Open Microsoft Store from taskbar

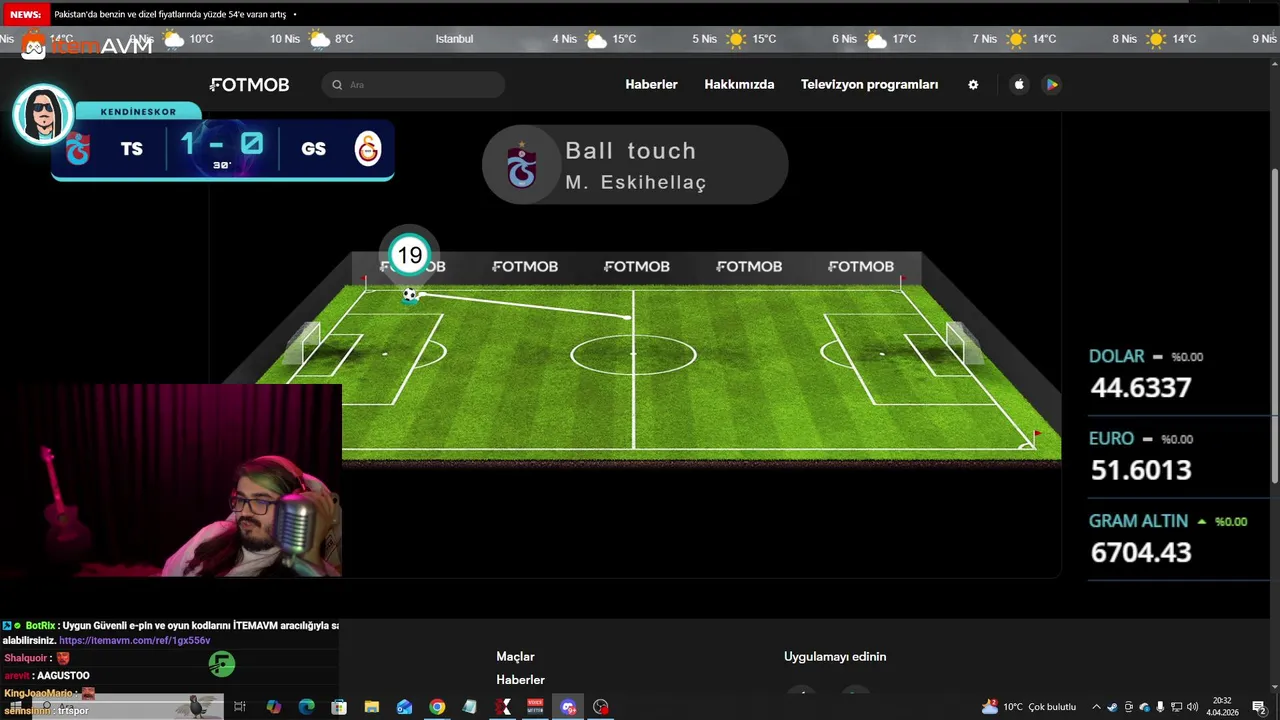339,707
